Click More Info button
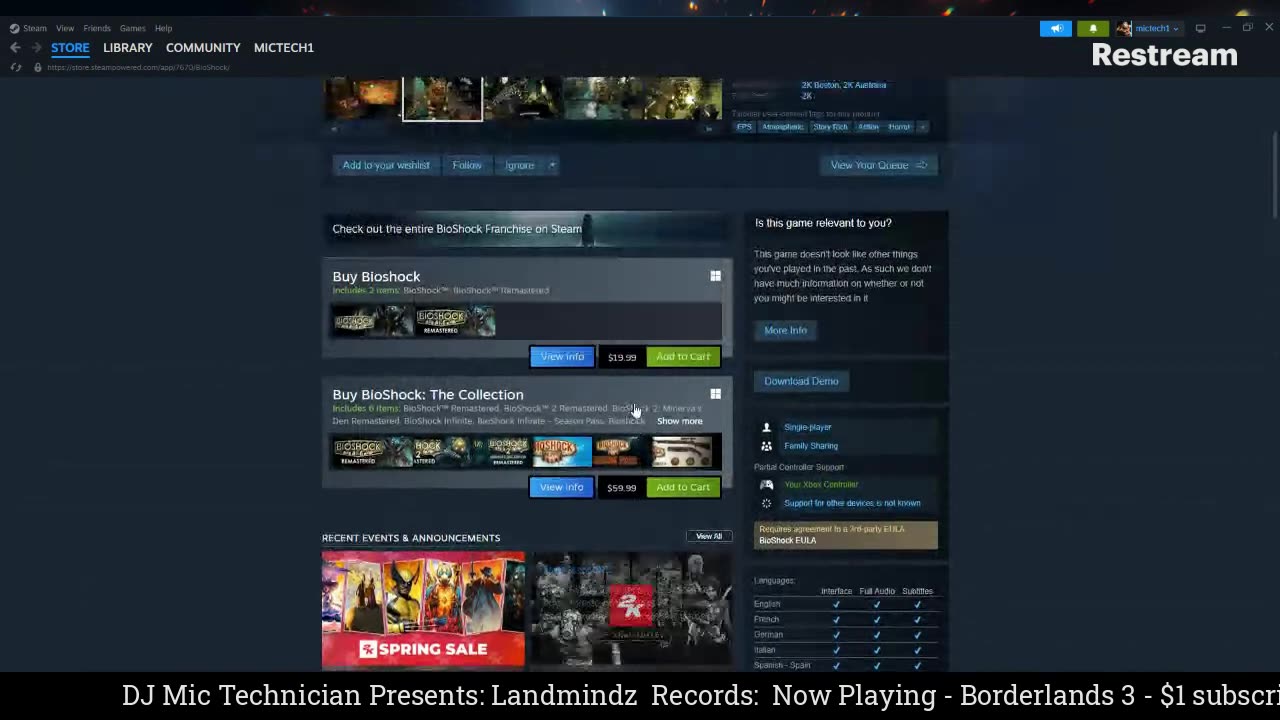The width and height of the screenshot is (1280, 720). pos(785,330)
